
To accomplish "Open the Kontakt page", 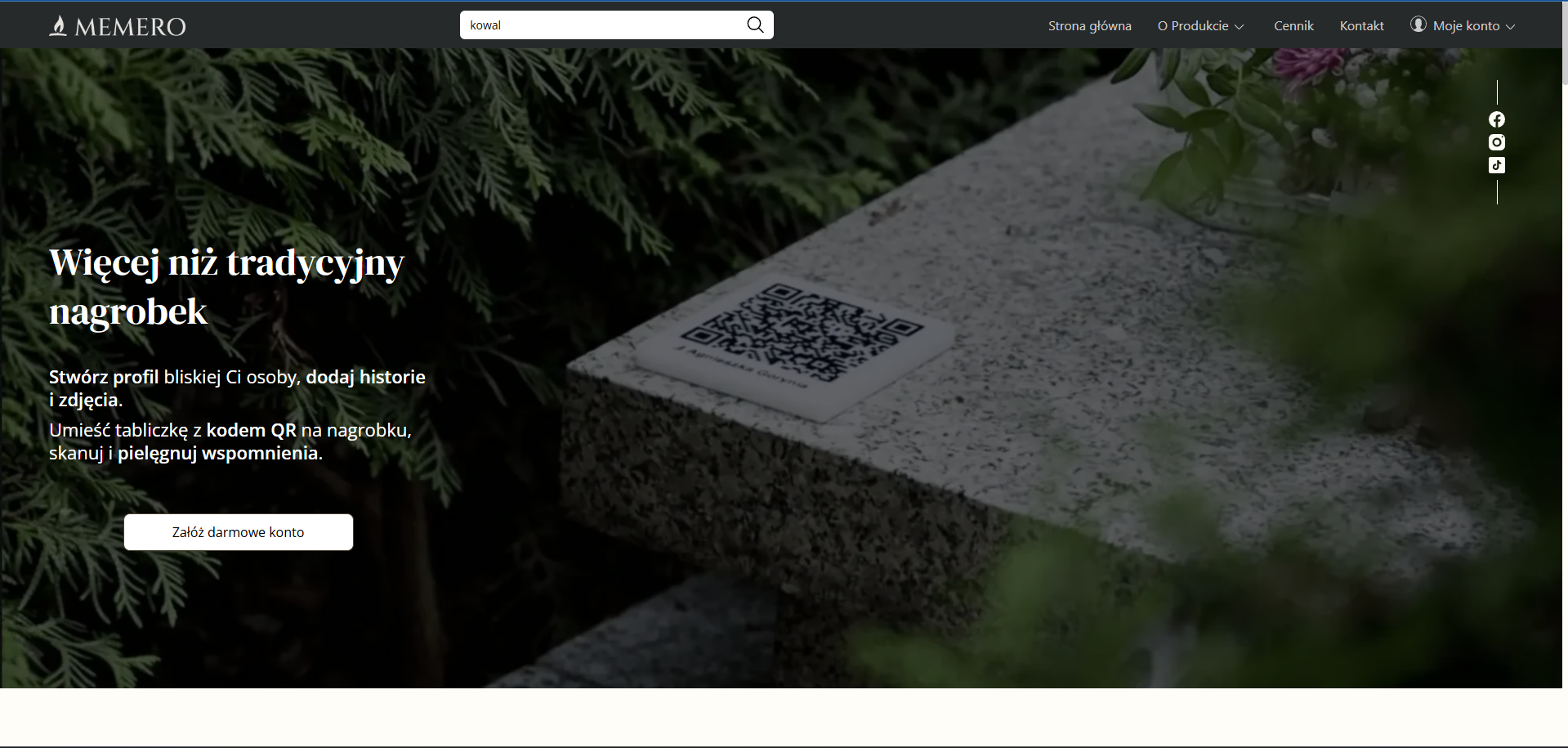I will pos(1362,26).
